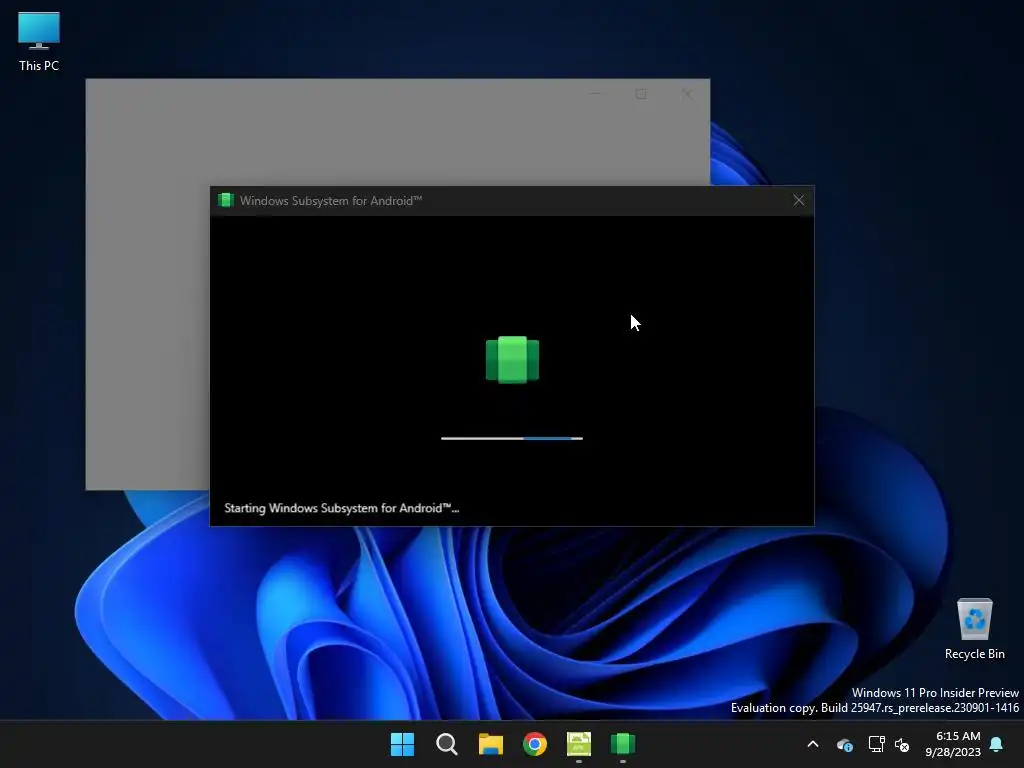1024x768 pixels.
Task: Open the notifications bell
Action: click(x=997, y=744)
